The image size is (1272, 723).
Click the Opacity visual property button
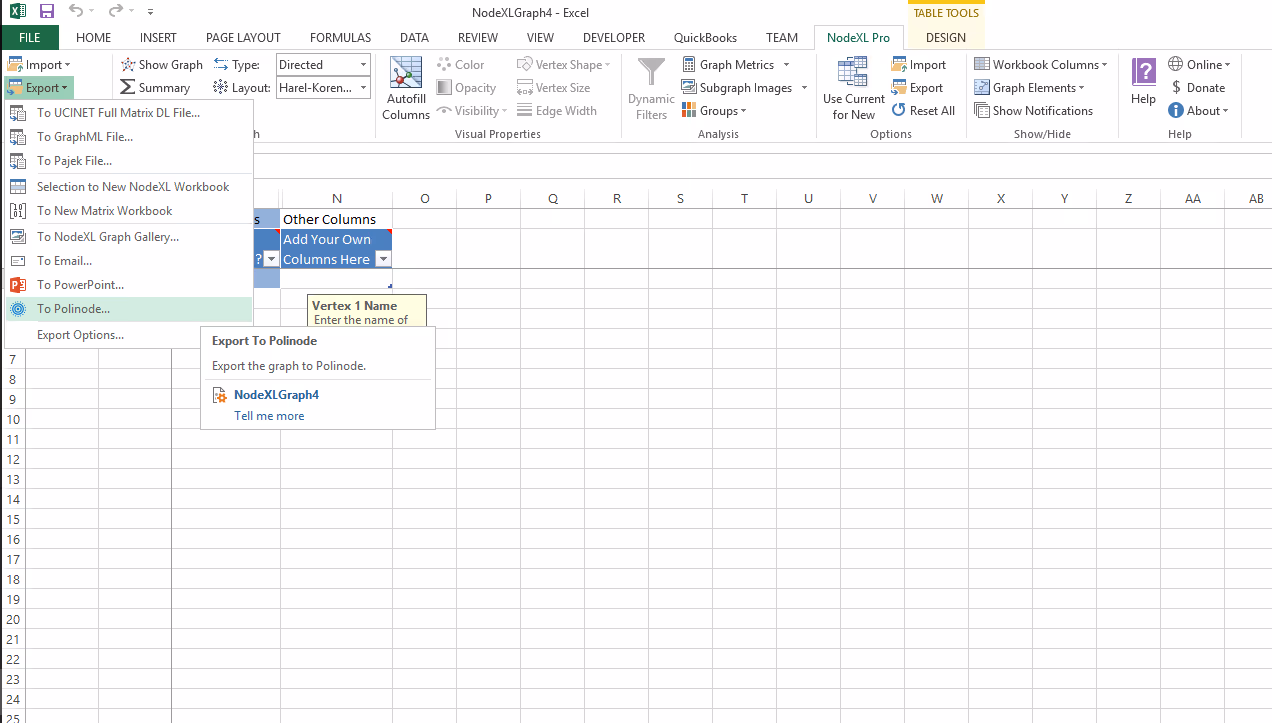click(x=467, y=88)
